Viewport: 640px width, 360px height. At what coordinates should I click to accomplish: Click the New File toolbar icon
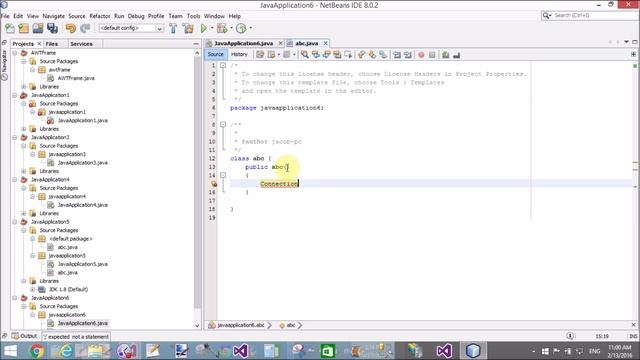point(10,28)
